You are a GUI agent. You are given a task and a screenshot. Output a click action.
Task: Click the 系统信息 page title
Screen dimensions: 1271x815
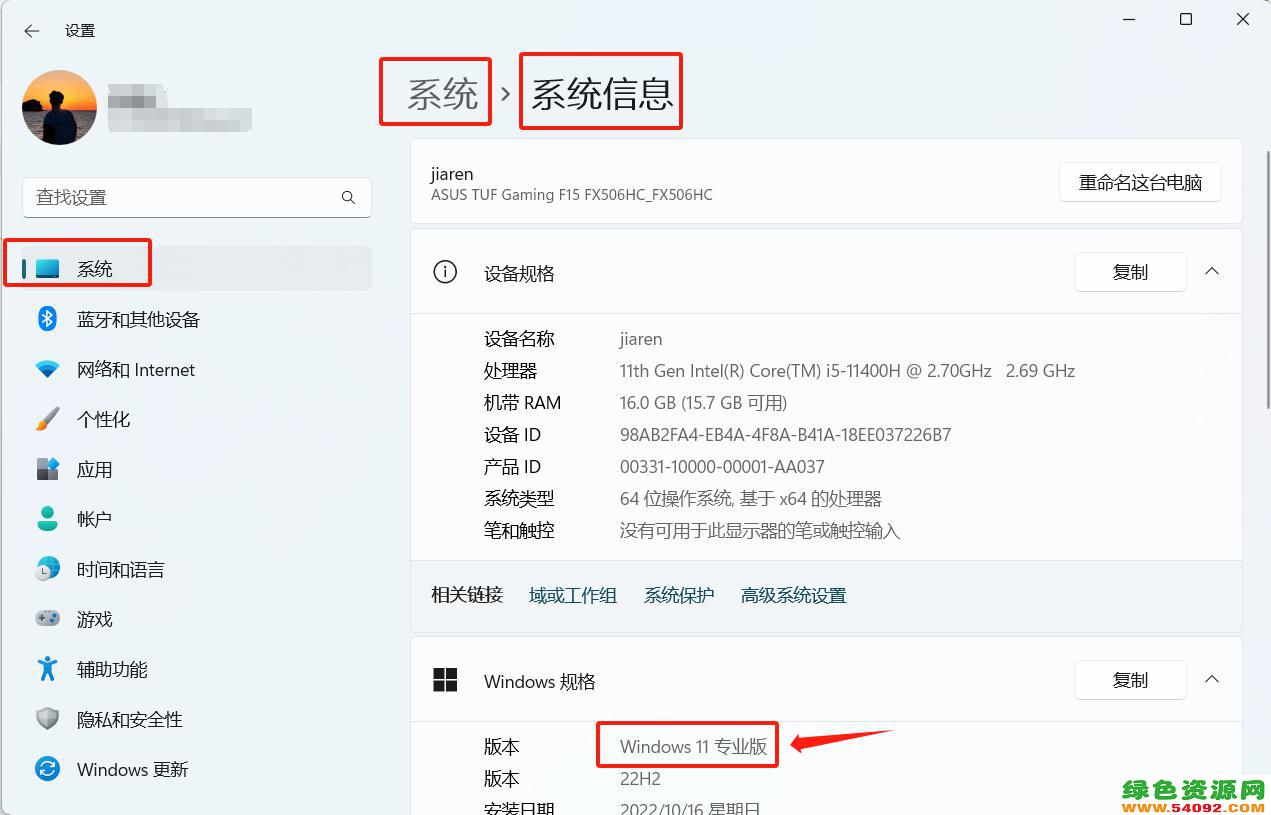point(601,94)
